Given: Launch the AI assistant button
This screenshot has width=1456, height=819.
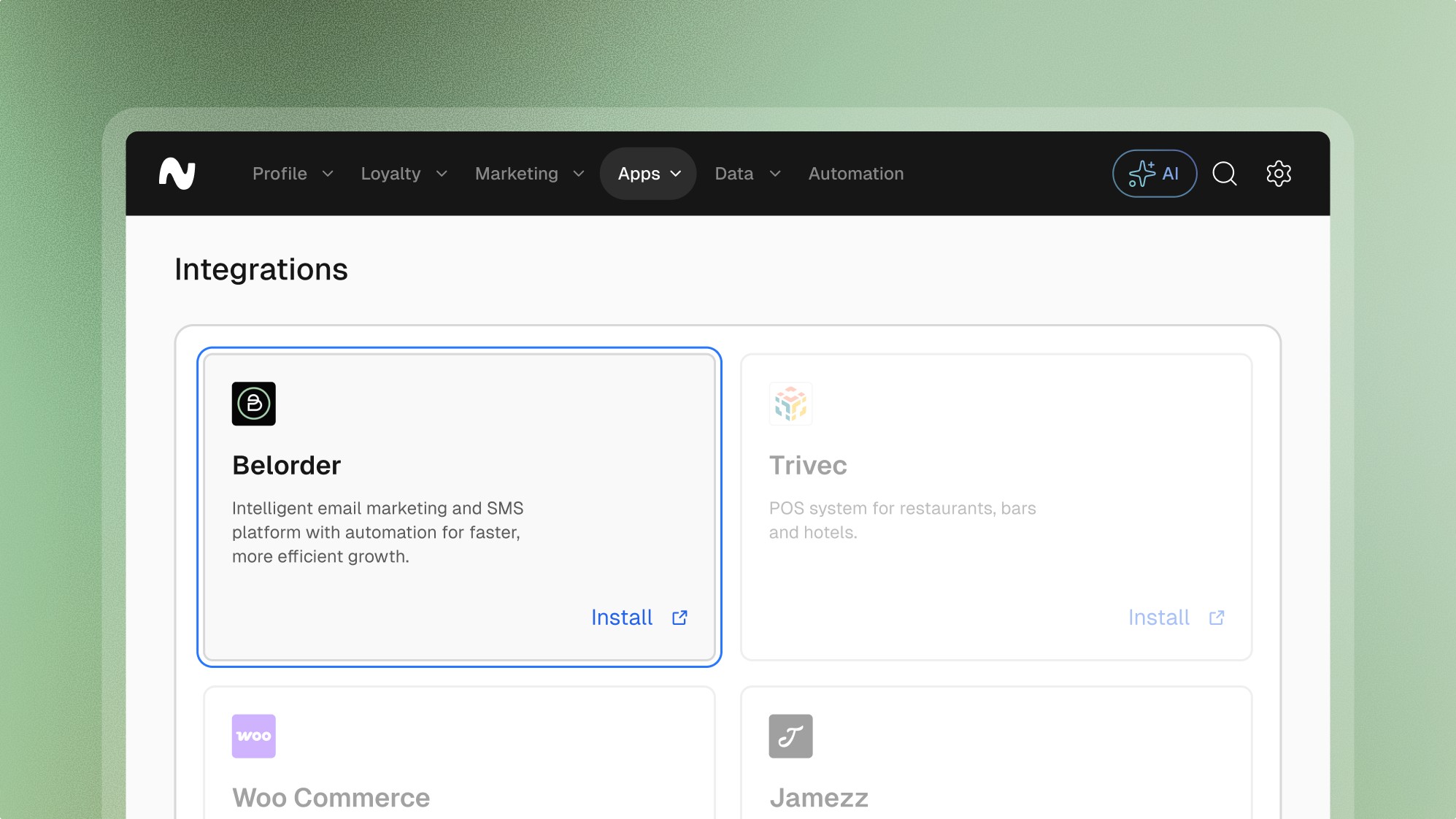Looking at the screenshot, I should pos(1154,174).
